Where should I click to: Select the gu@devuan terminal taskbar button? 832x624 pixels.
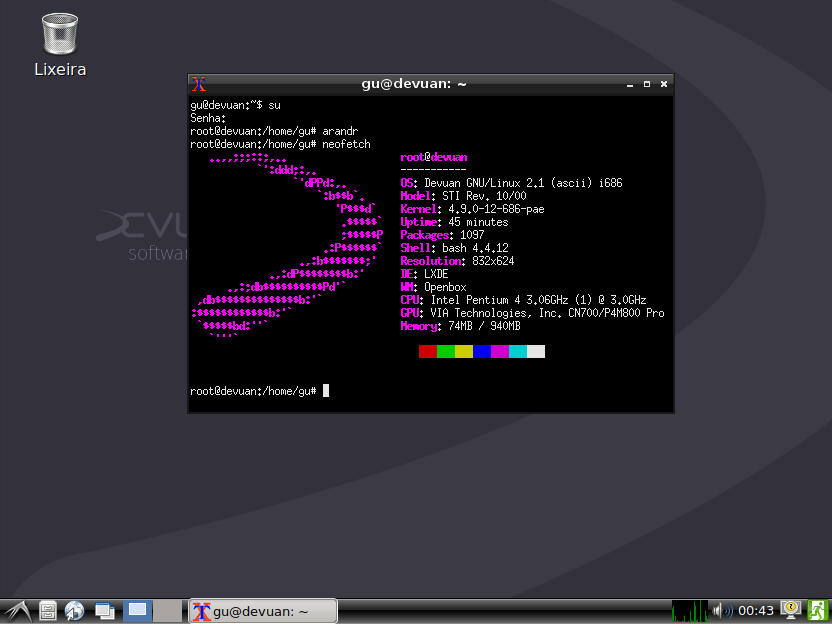pos(263,611)
